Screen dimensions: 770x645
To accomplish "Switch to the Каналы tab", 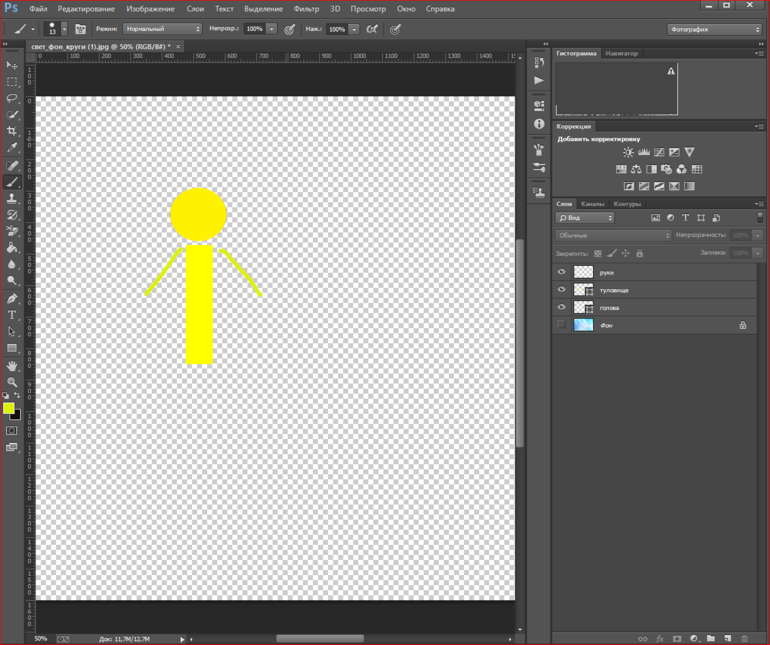I will click(593, 204).
